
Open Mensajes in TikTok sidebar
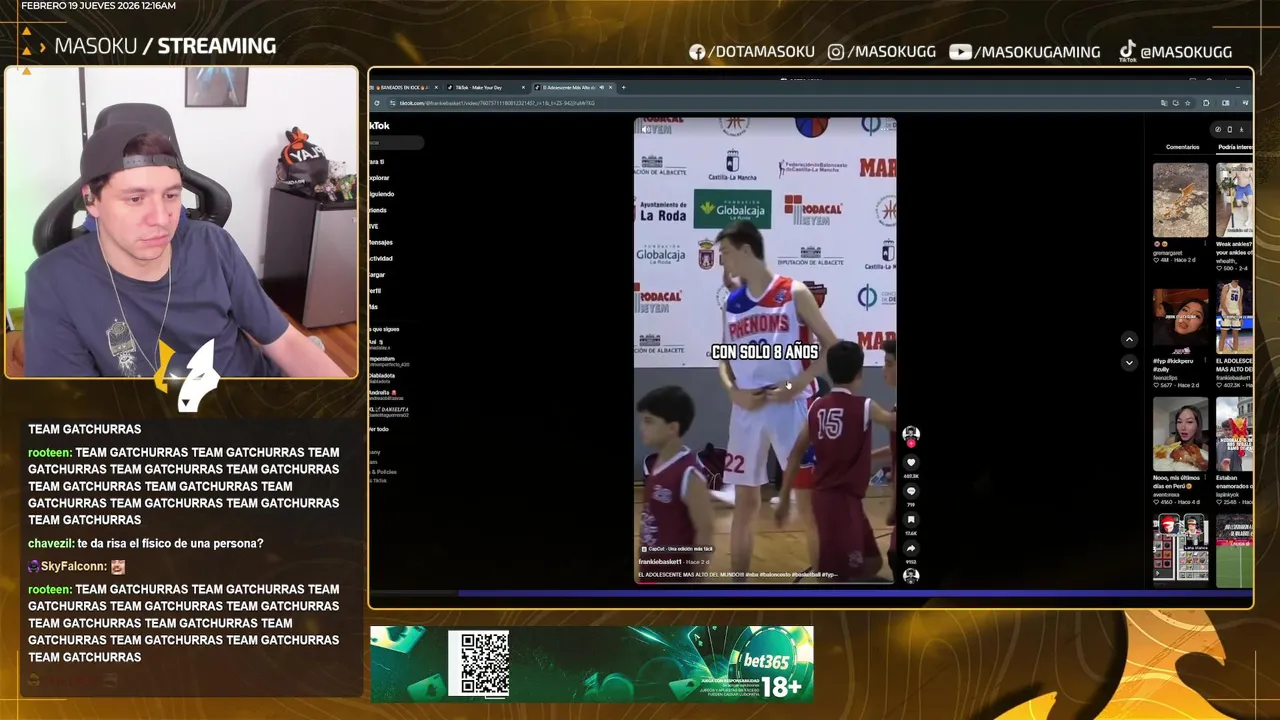(x=381, y=242)
